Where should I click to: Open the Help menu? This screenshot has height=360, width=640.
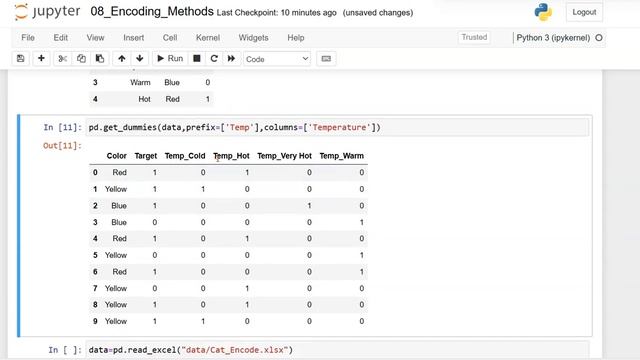296,38
